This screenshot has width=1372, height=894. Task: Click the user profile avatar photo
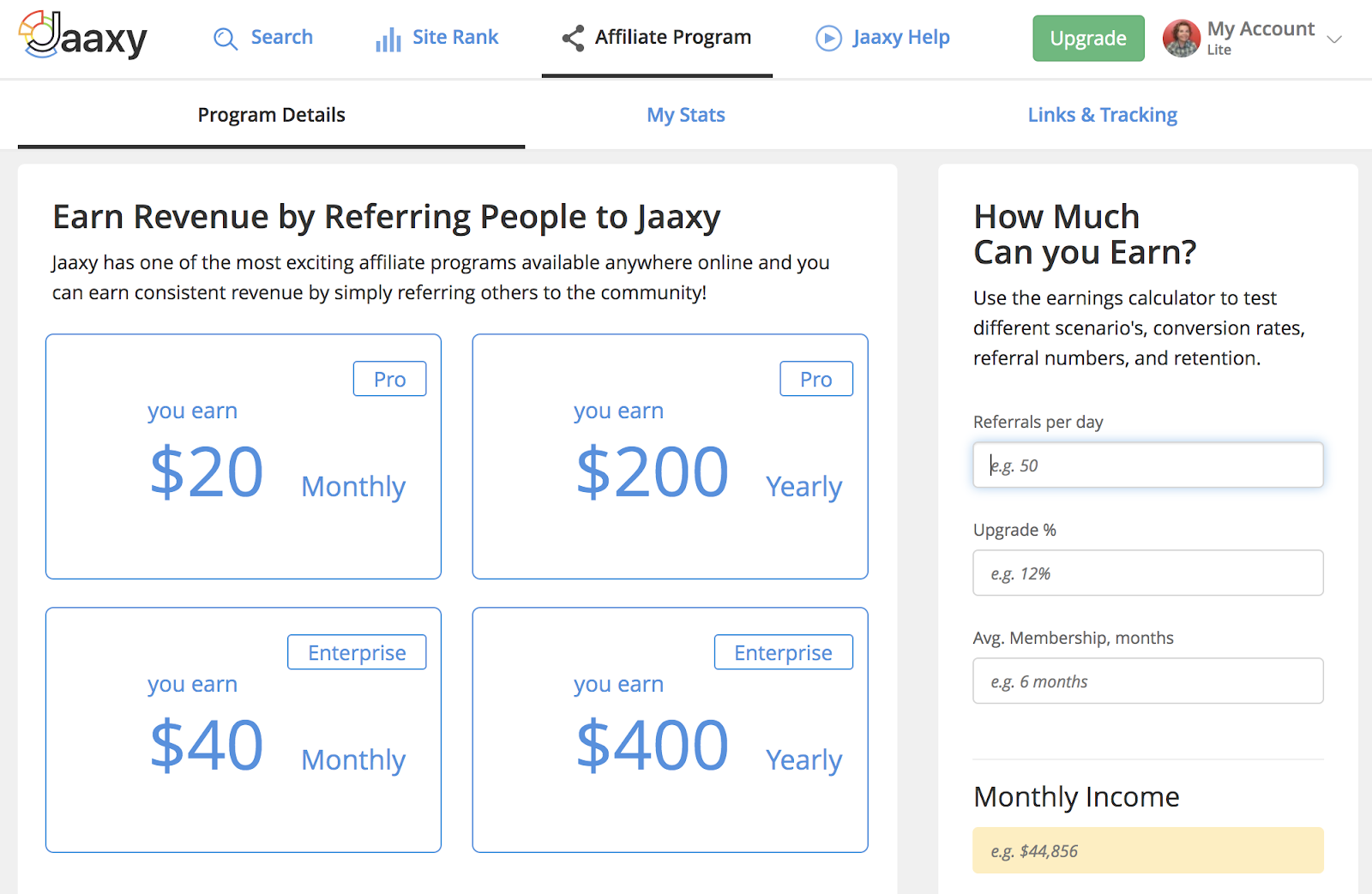coord(1181,39)
